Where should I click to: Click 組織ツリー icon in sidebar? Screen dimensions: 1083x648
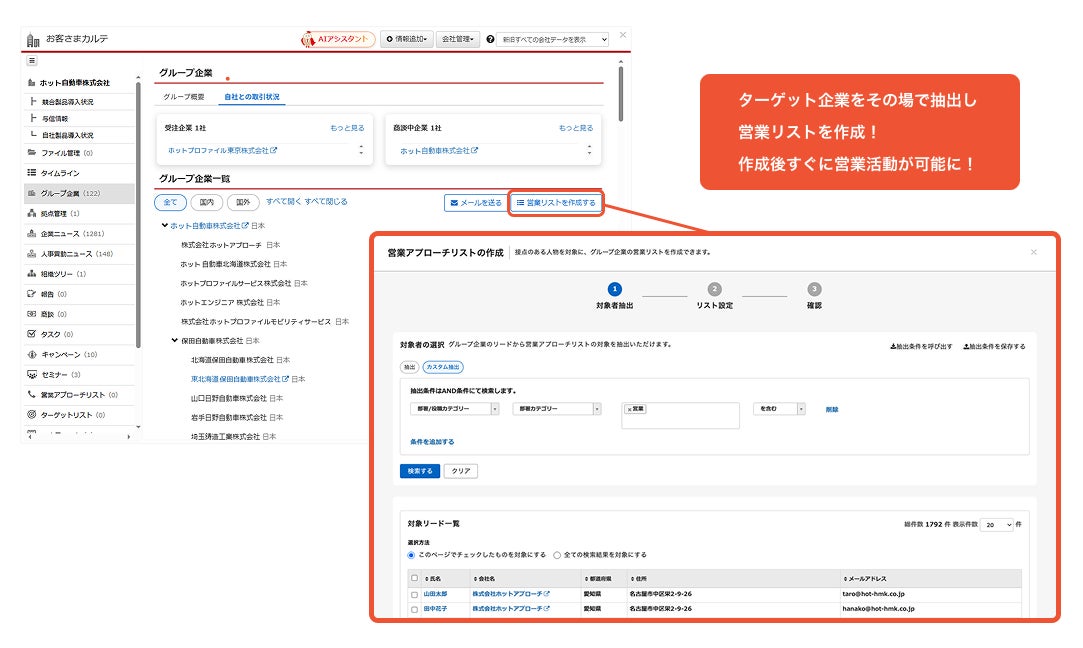[32, 274]
